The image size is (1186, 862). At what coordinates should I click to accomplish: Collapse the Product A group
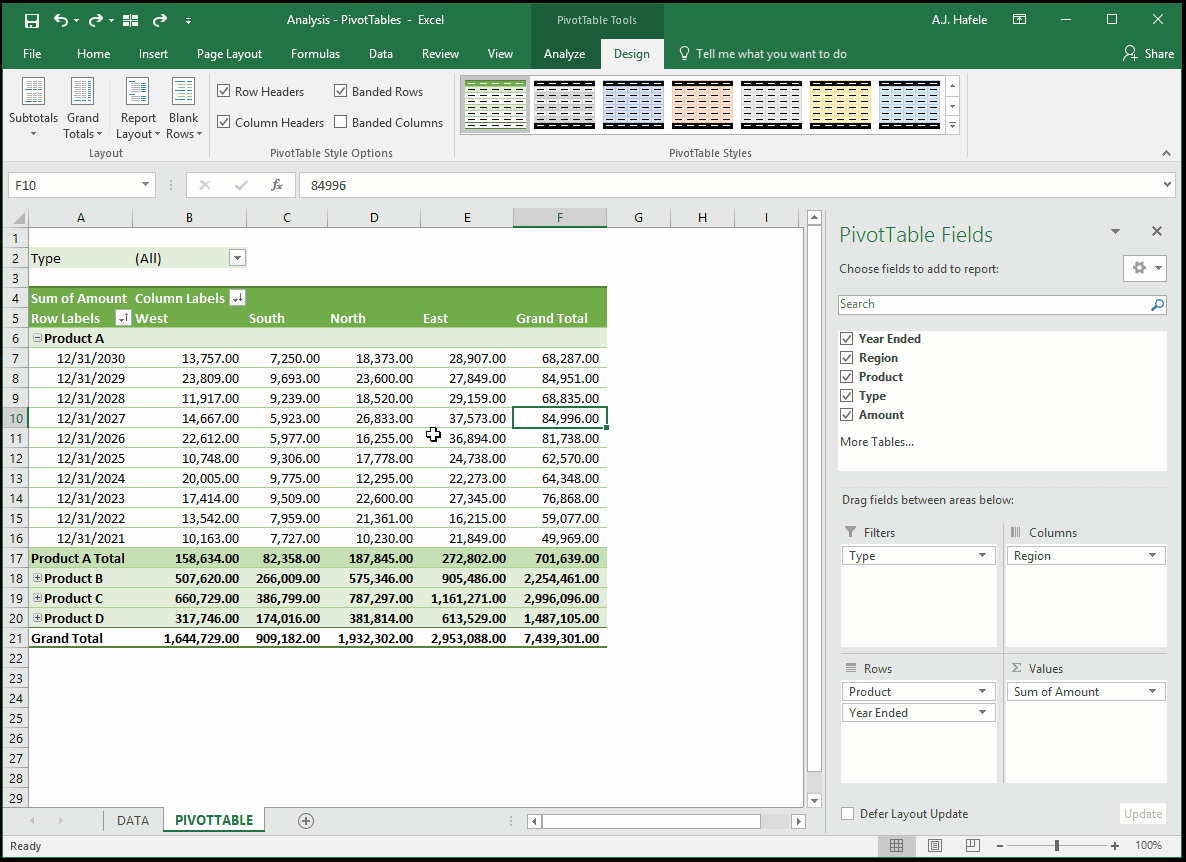click(x=37, y=338)
